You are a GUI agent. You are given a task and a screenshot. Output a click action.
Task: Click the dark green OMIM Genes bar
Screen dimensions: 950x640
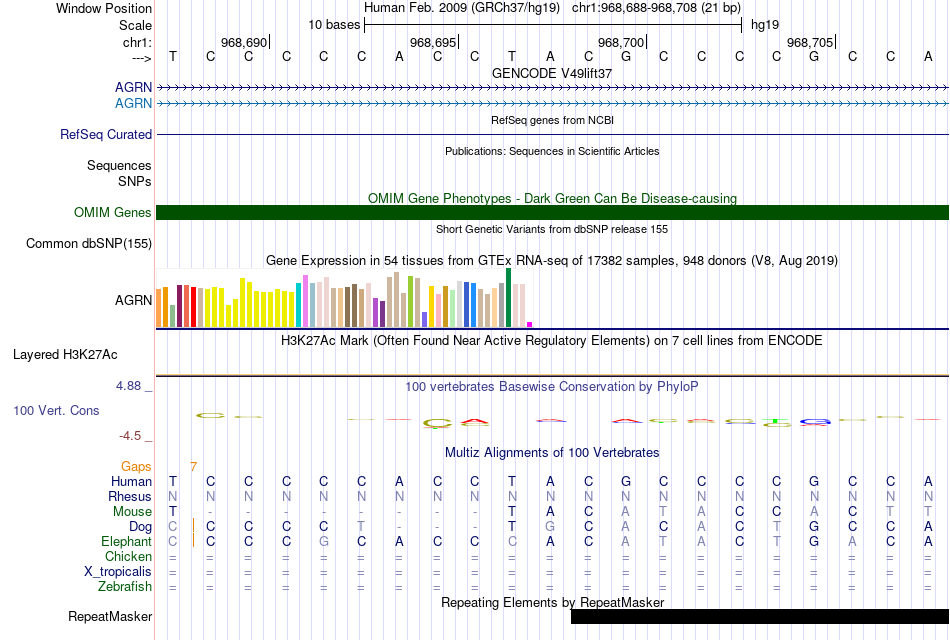click(x=552, y=212)
